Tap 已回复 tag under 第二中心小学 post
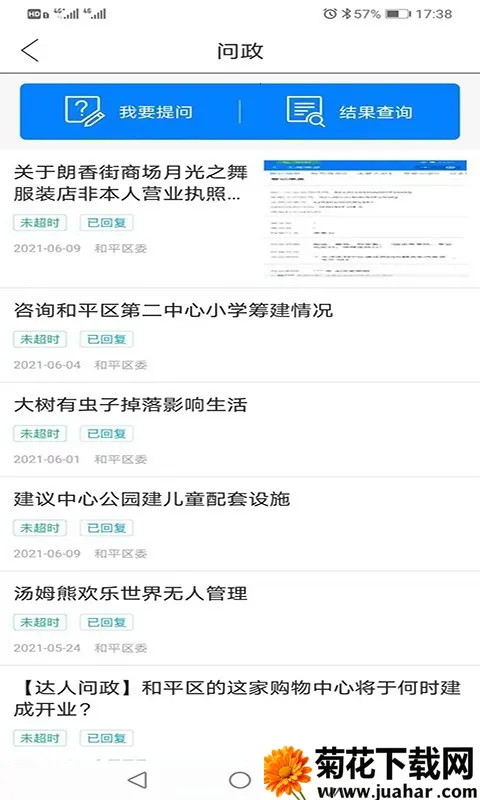The height and width of the screenshot is (800, 480). pos(107,339)
